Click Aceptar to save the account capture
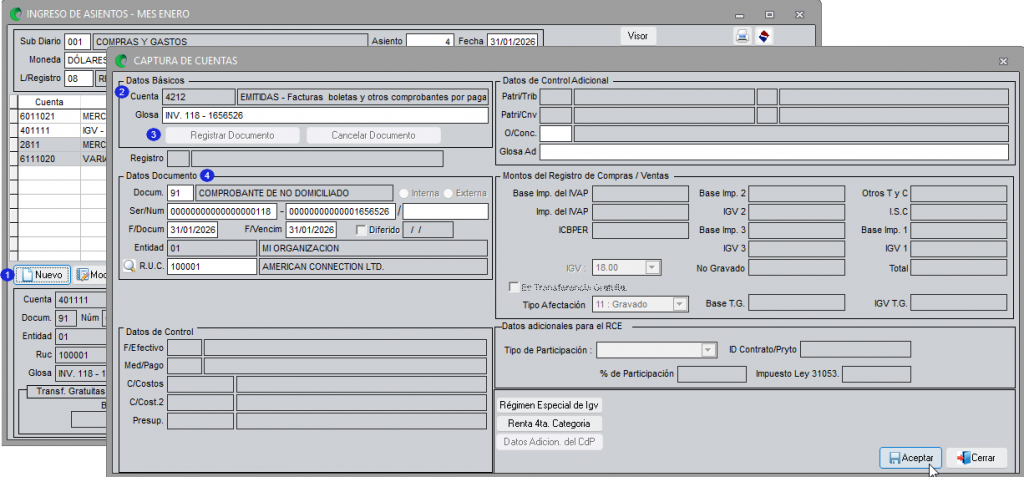1024x477 pixels. pos(910,458)
